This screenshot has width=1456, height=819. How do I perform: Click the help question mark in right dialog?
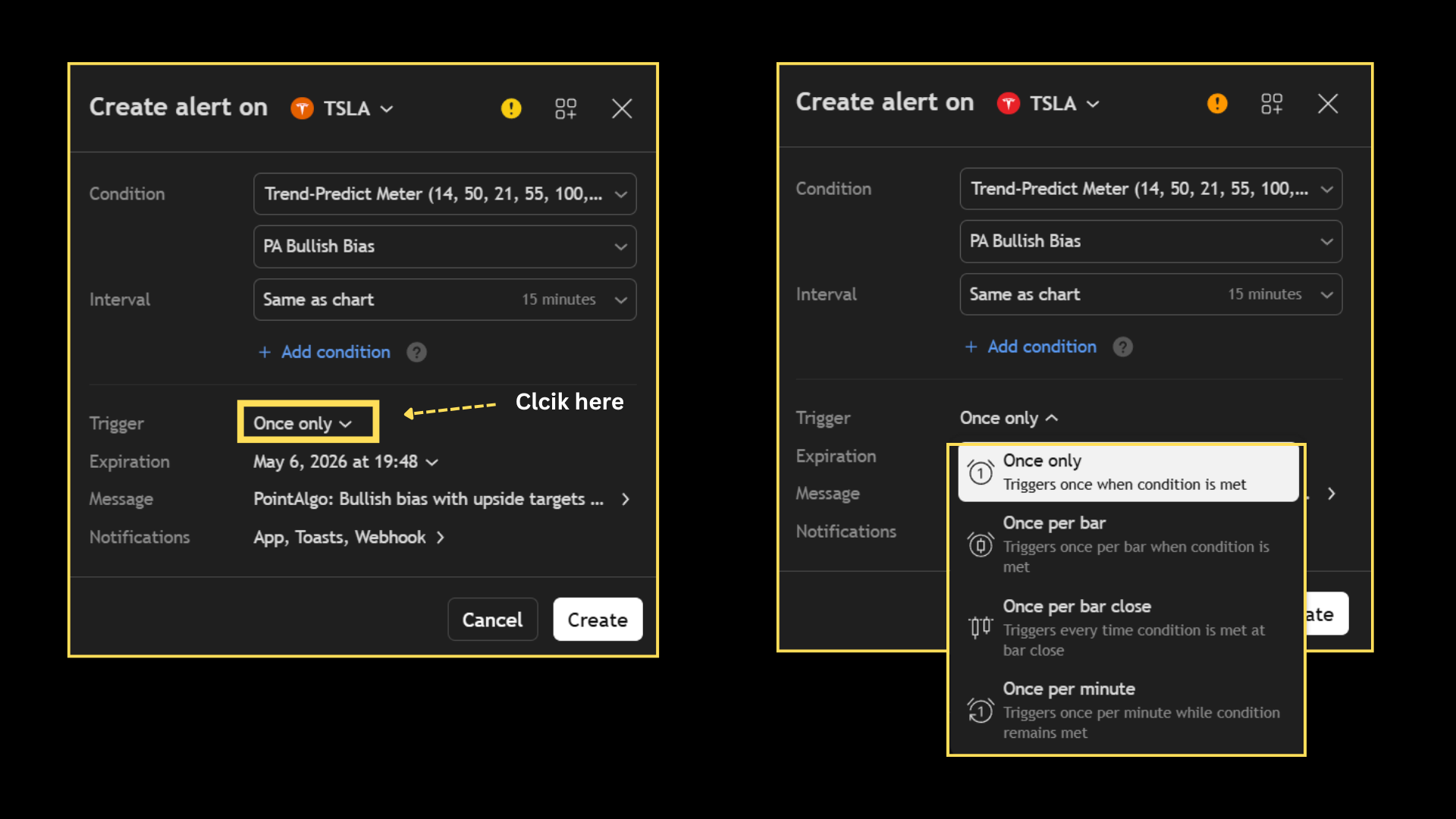(x=1122, y=347)
